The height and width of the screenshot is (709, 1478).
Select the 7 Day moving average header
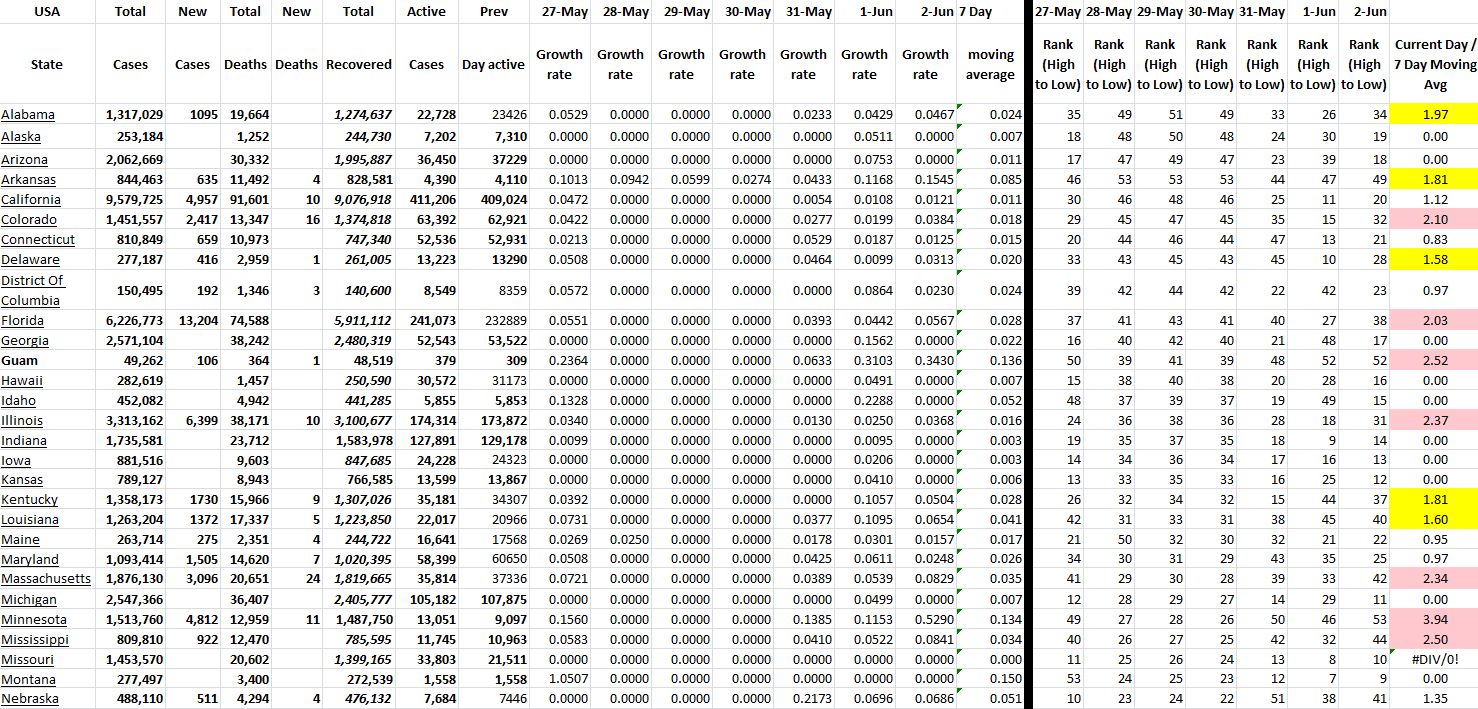coord(990,65)
